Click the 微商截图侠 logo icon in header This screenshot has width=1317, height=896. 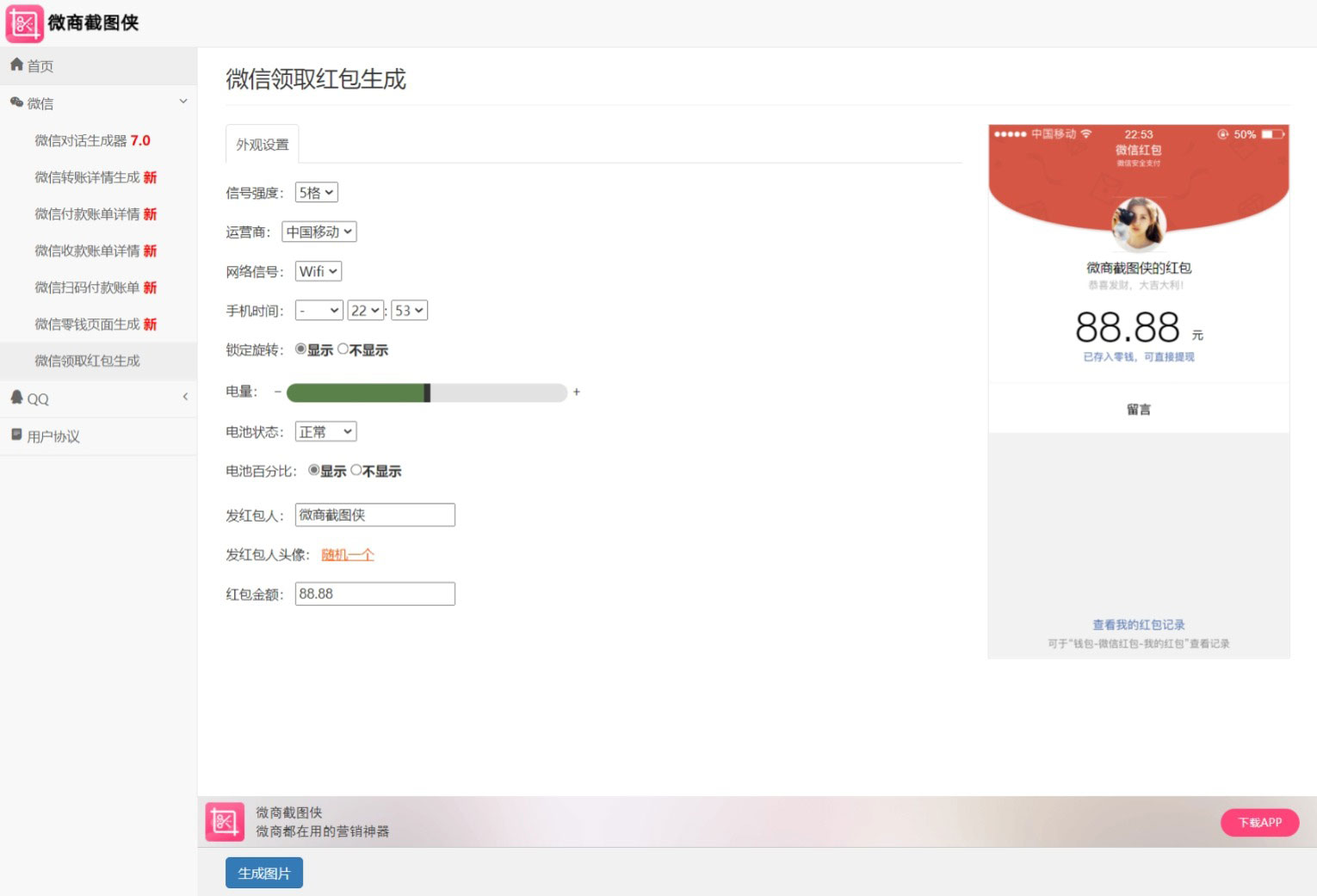[24, 23]
